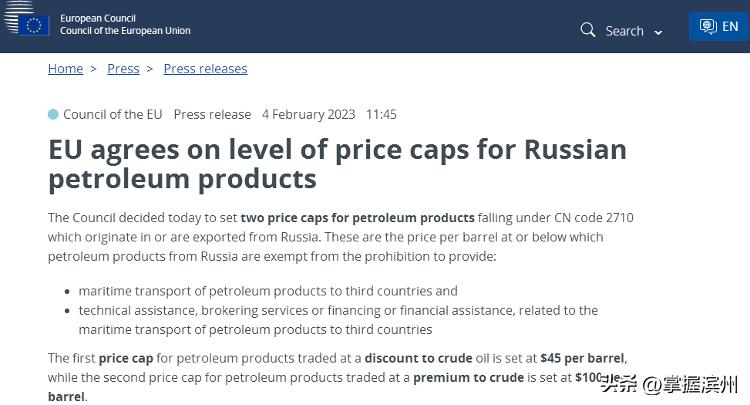Click the bold two price caps text
The height and width of the screenshot is (405, 750).
coord(357,217)
